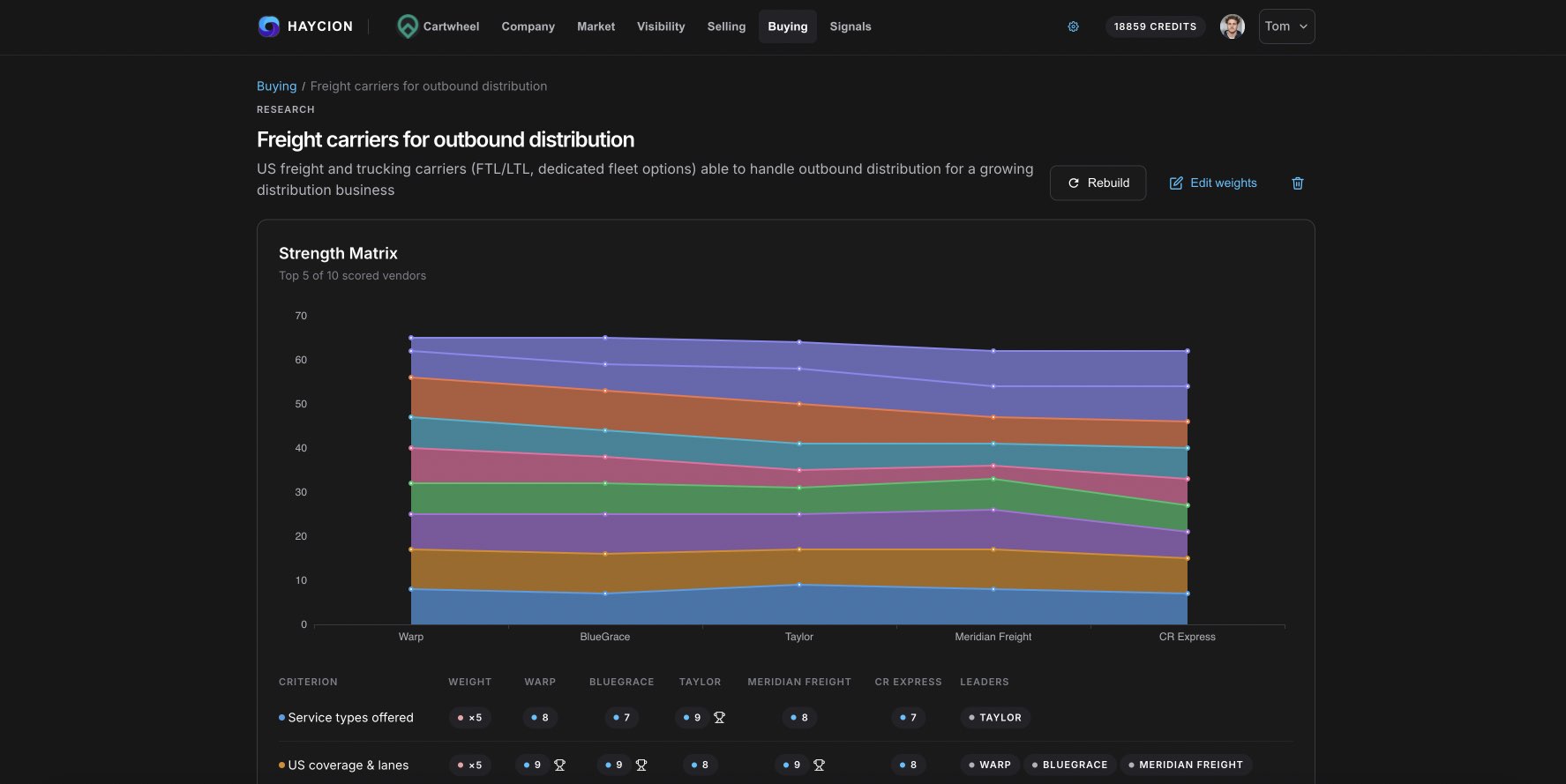This screenshot has width=1566, height=784.
Task: Click the refresh icon on Rebuild
Action: pos(1074,183)
